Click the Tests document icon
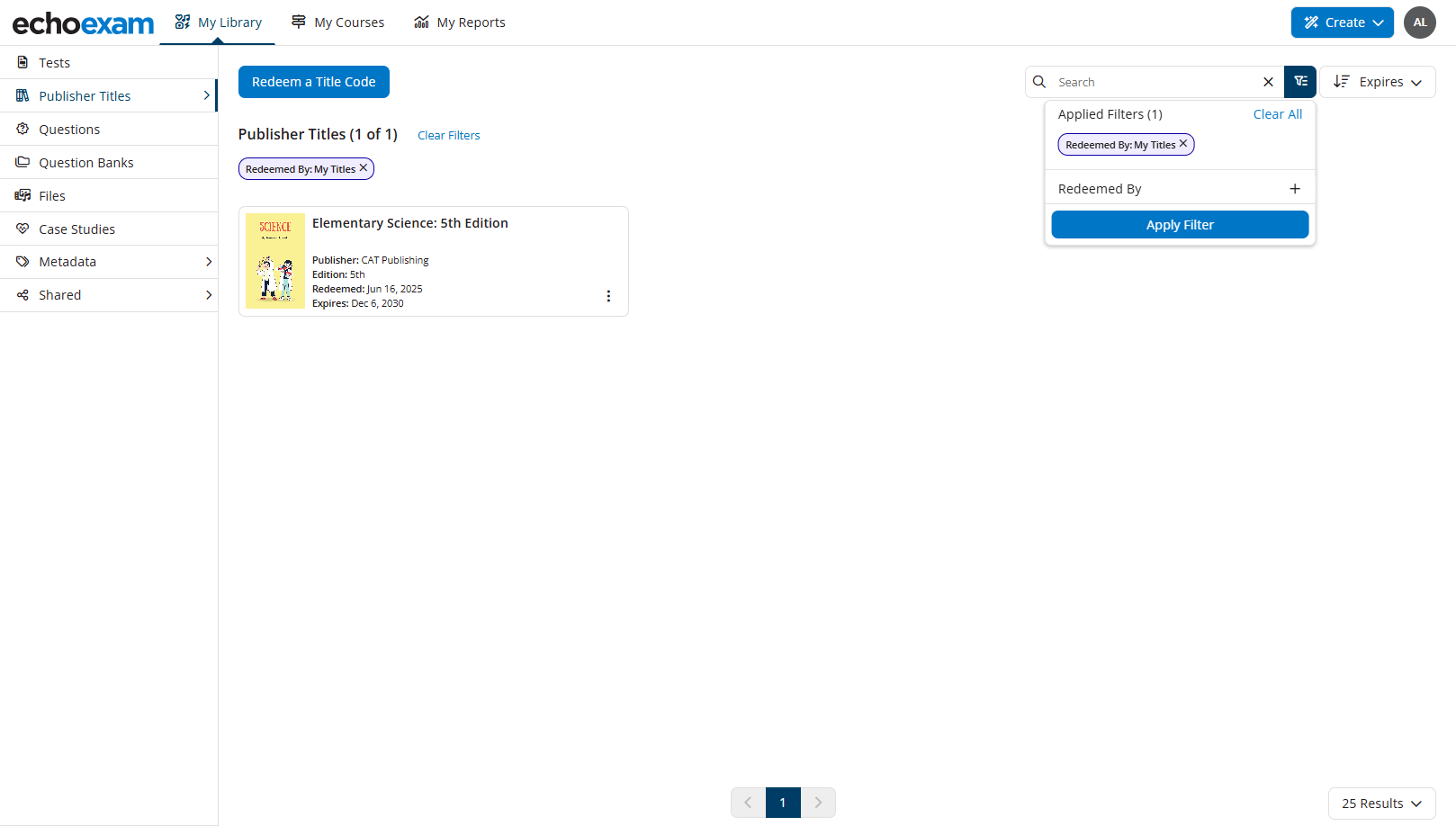Screen dimensions: 1456x826 click(22, 62)
